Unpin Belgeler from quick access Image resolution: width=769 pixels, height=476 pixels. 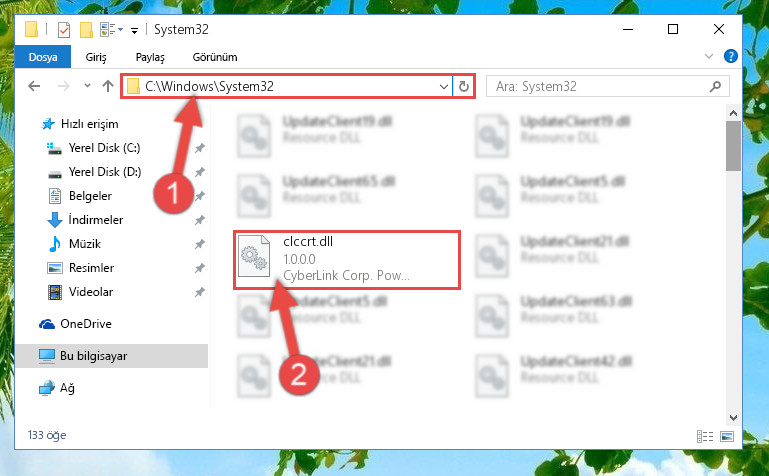200,196
